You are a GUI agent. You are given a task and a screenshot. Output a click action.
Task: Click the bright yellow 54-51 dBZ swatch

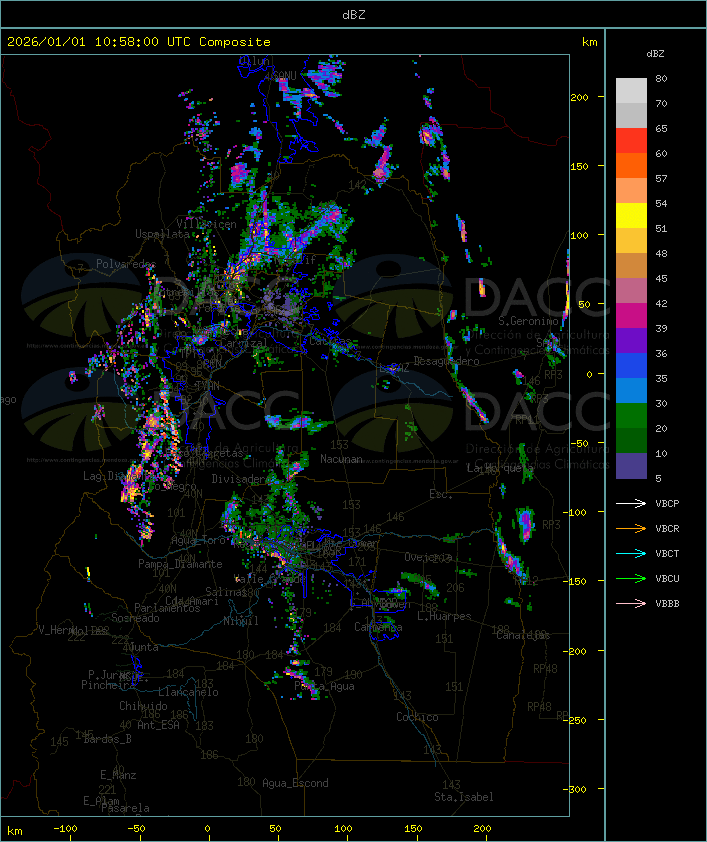(631, 215)
